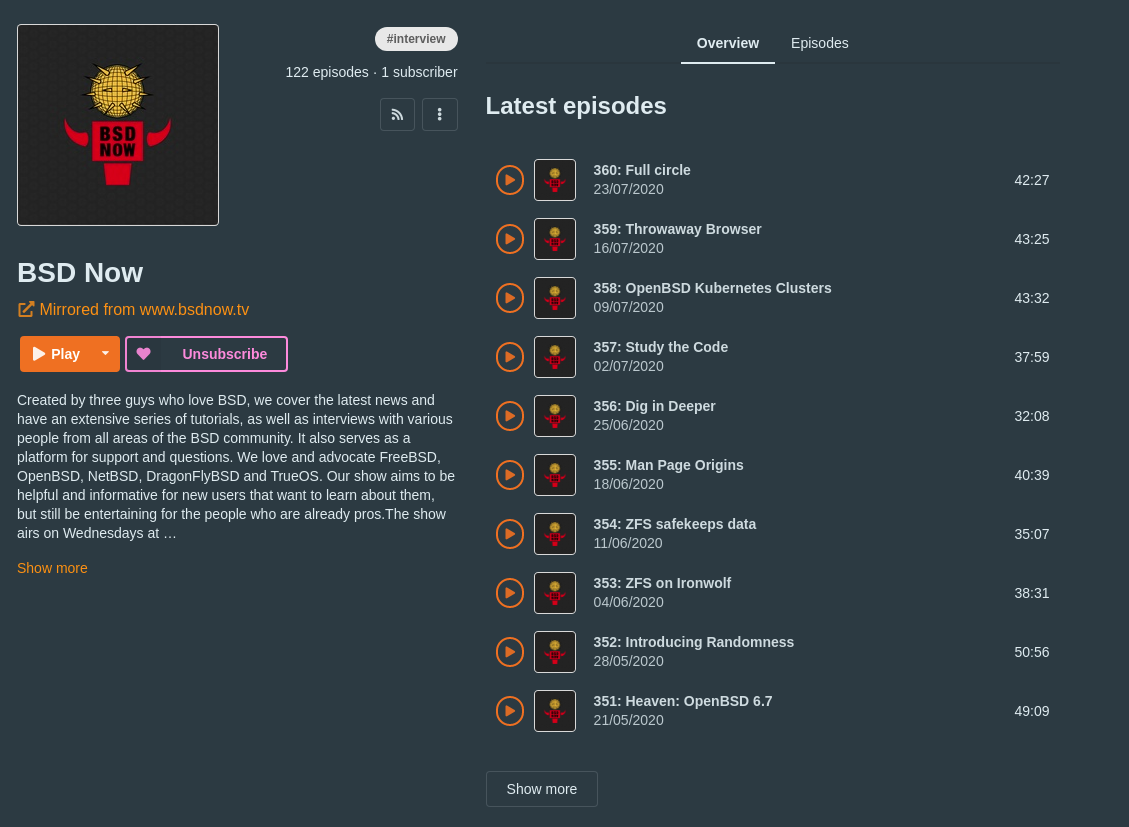Switch to the Episodes tab
Viewport: 1129px width, 827px height.
pyautogui.click(x=819, y=43)
